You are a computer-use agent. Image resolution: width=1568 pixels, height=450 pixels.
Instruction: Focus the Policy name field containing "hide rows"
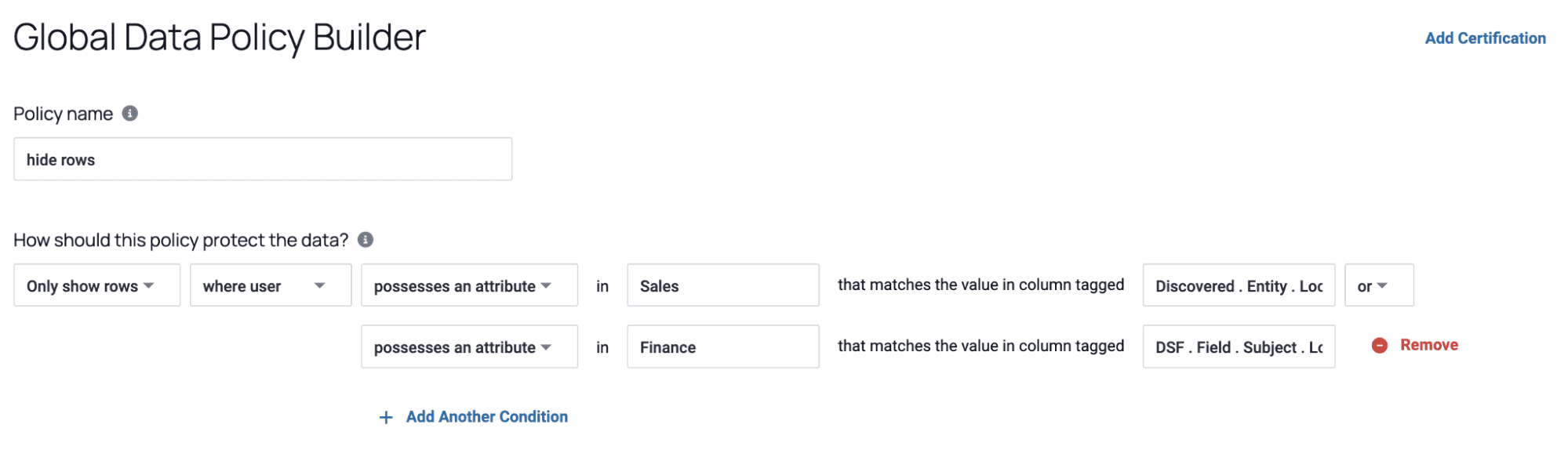point(263,159)
